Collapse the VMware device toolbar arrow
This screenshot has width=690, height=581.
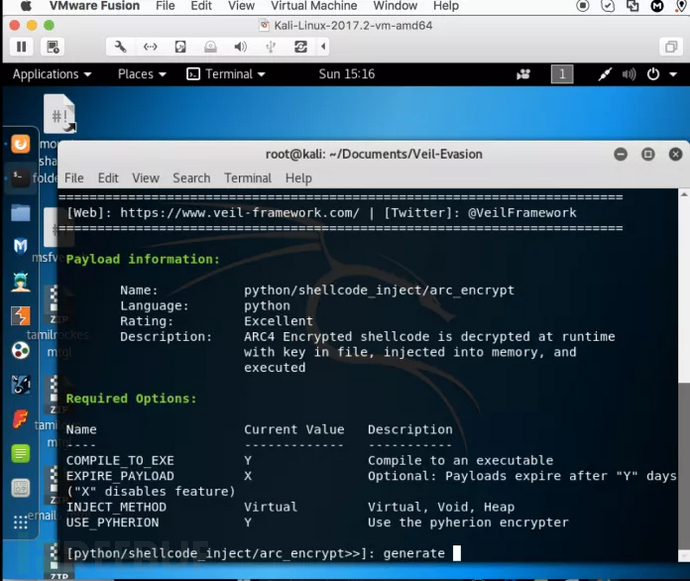click(323, 47)
